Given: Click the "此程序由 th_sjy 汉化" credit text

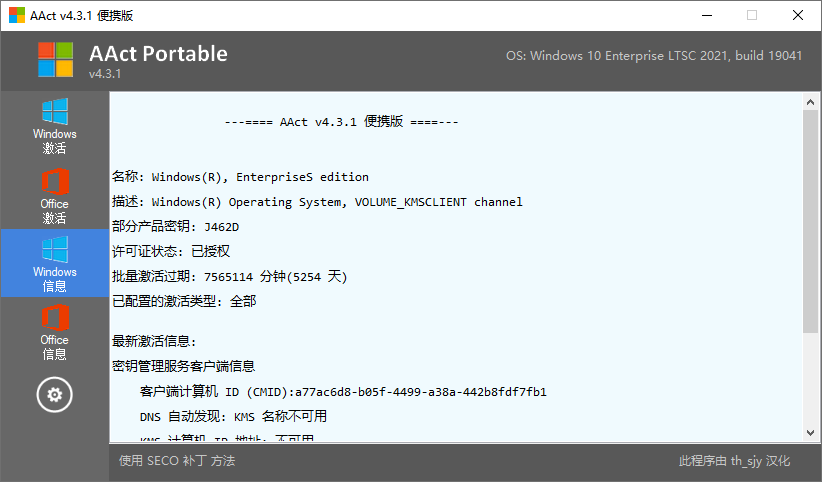Looking at the screenshot, I should [734, 461].
